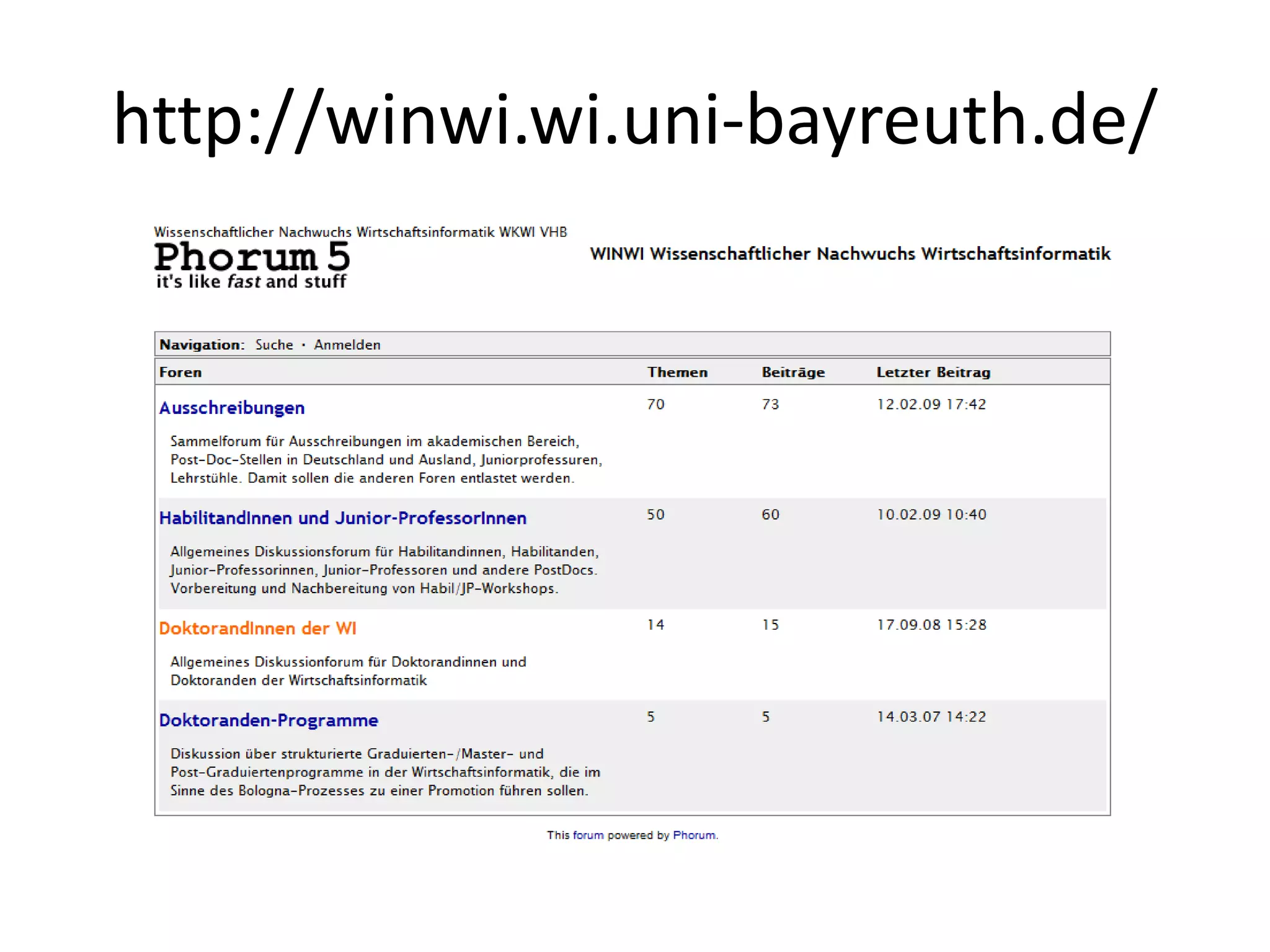The height and width of the screenshot is (952, 1270).
Task: Click the WINWI Wissenschaftlicher Nachwuchs Wirtschaftsinformatik heading
Action: tap(850, 253)
